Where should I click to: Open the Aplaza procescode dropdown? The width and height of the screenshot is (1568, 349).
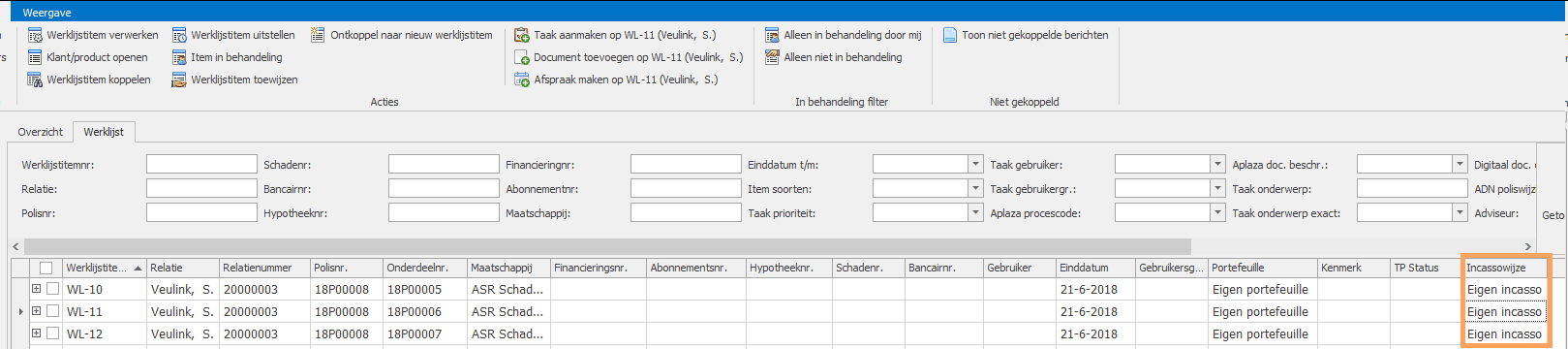click(1217, 213)
